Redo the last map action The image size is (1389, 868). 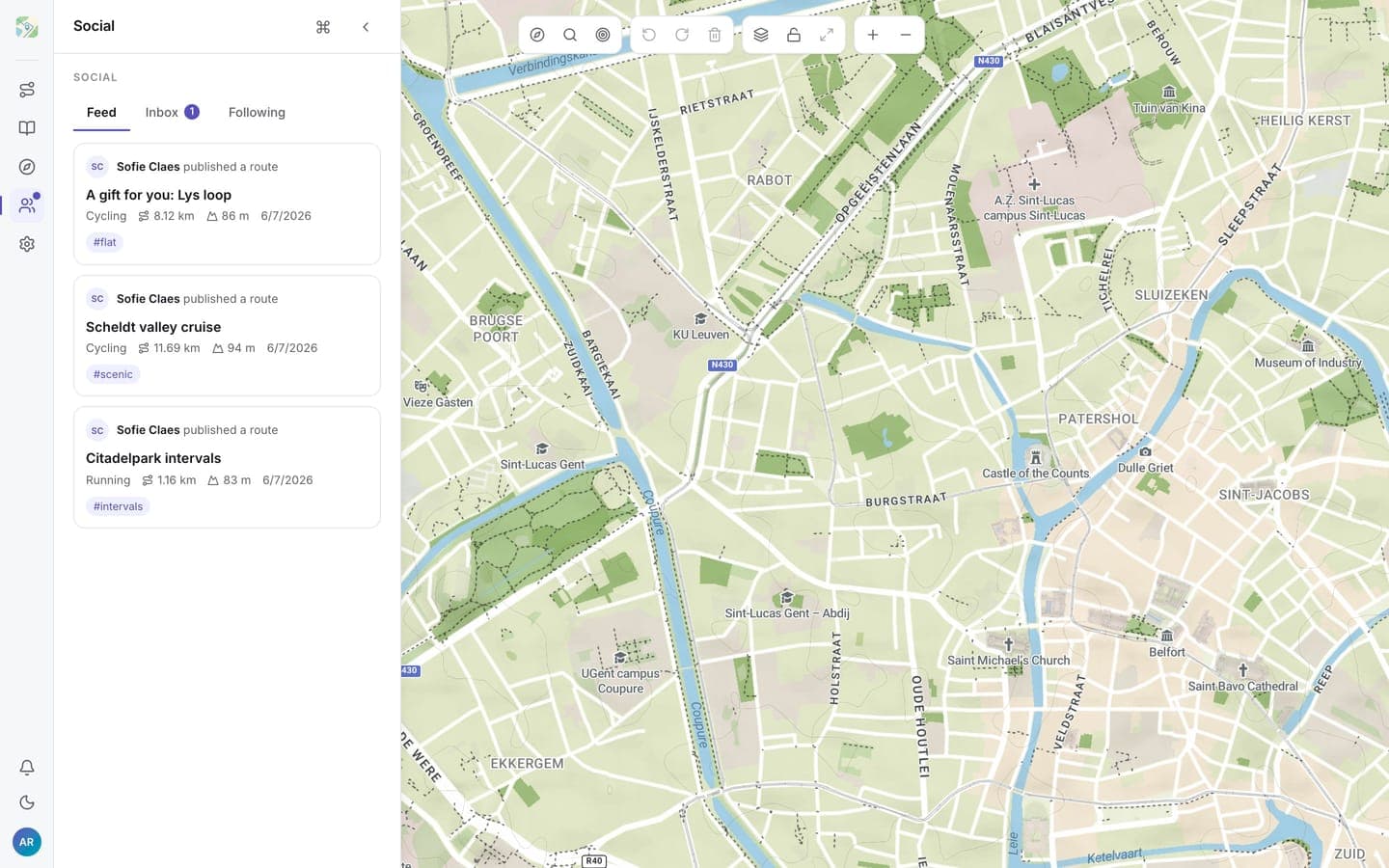point(682,35)
